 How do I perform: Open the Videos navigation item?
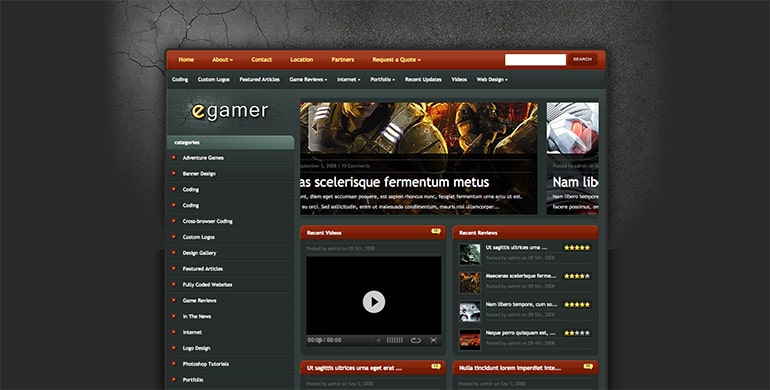click(459, 80)
